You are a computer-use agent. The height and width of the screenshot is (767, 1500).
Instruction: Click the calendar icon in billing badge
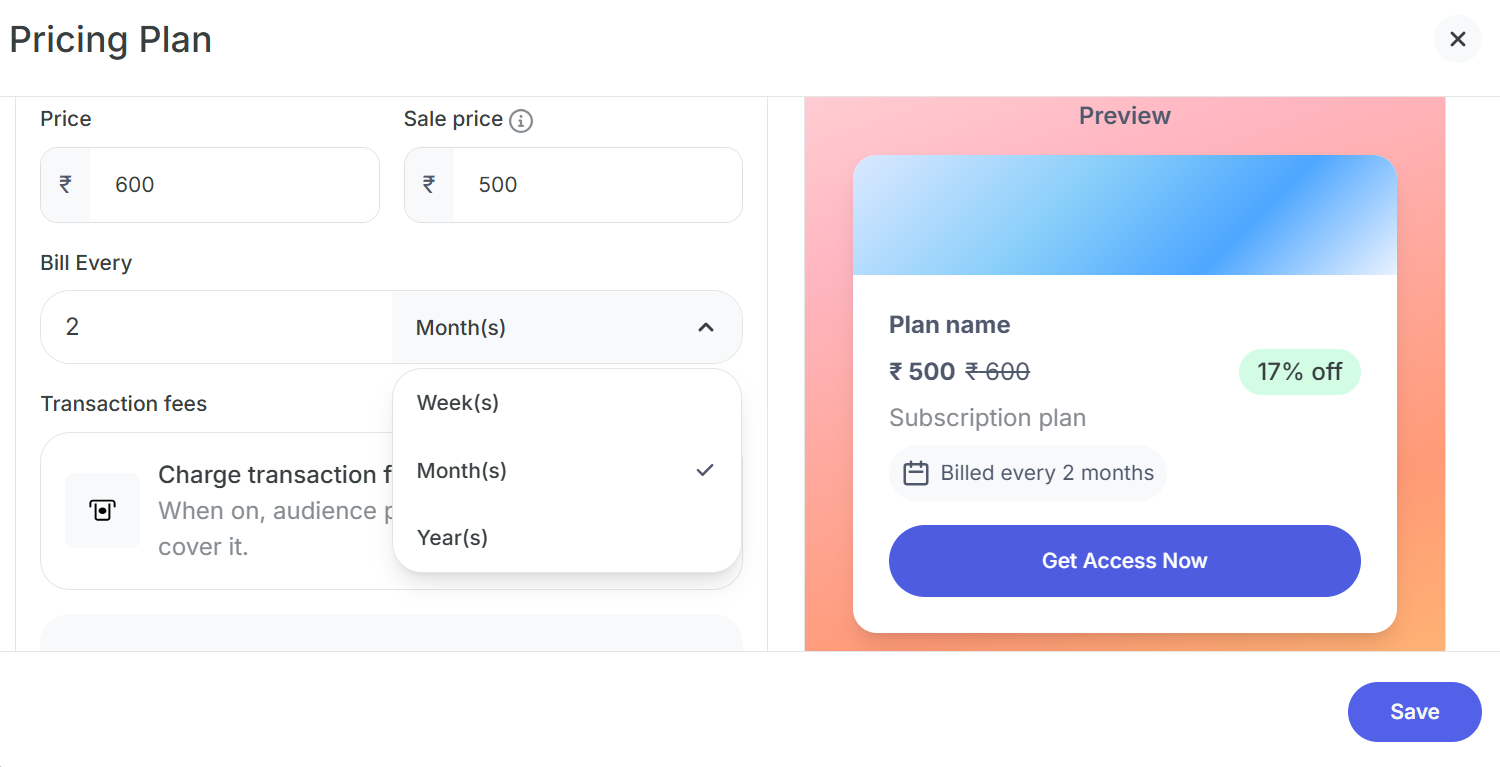[916, 473]
